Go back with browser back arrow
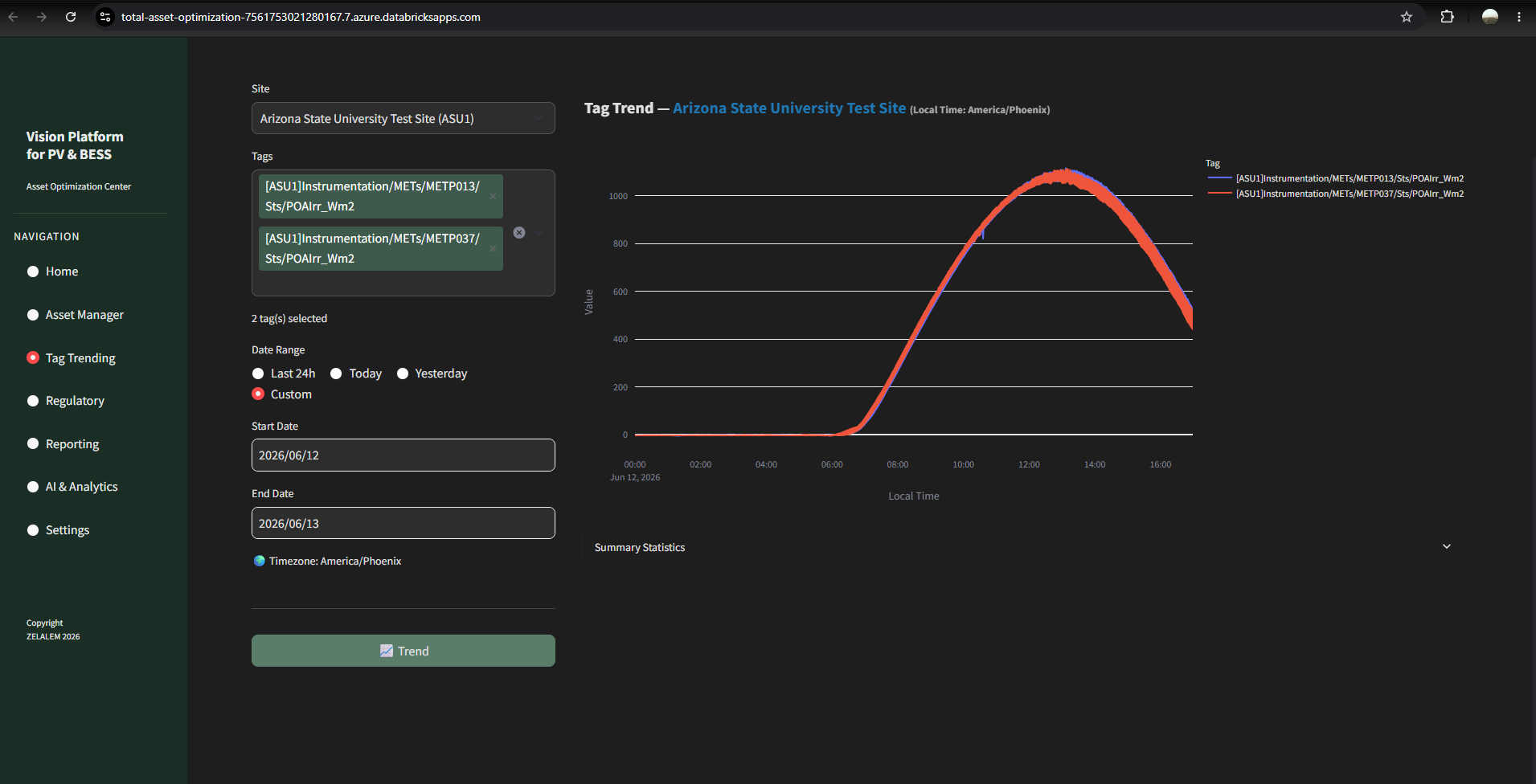This screenshot has height=784, width=1536. (13, 17)
